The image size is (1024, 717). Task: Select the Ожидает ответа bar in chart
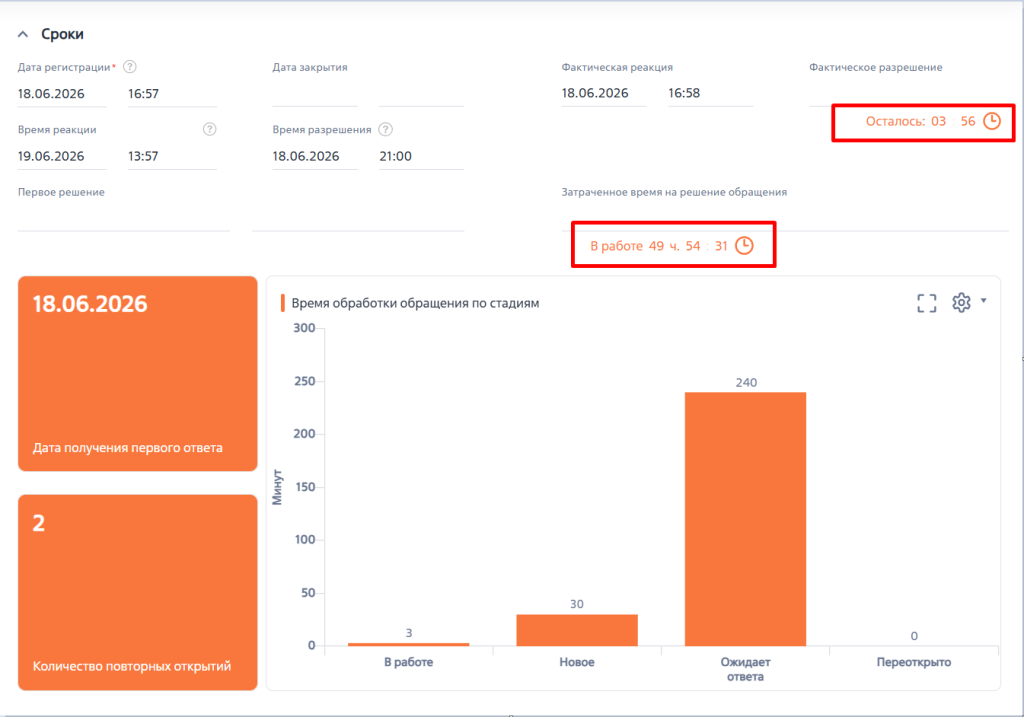[x=745, y=519]
